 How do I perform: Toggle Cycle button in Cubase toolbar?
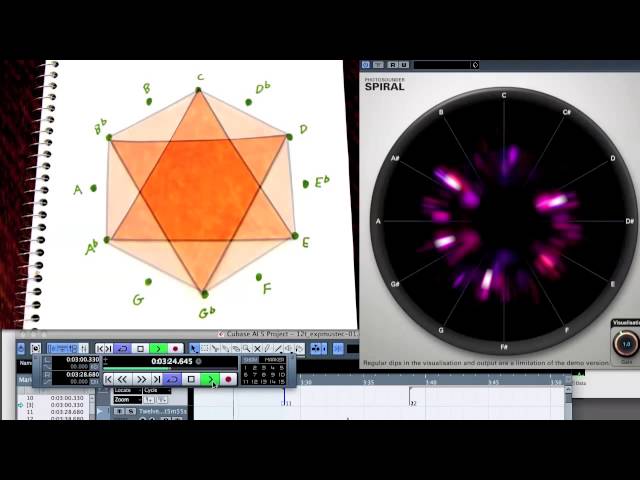[123, 349]
